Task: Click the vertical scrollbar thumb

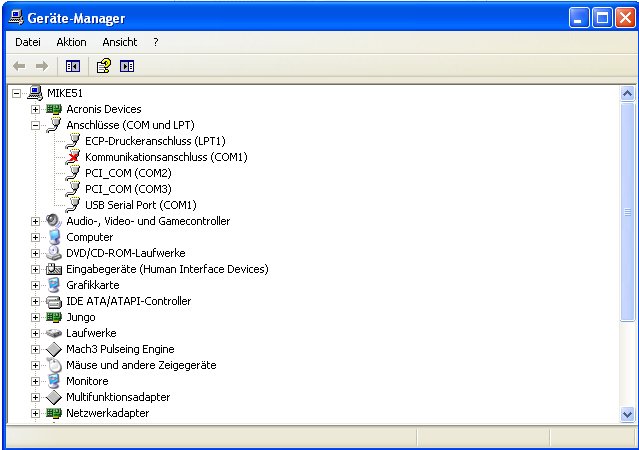Action: coord(627,212)
